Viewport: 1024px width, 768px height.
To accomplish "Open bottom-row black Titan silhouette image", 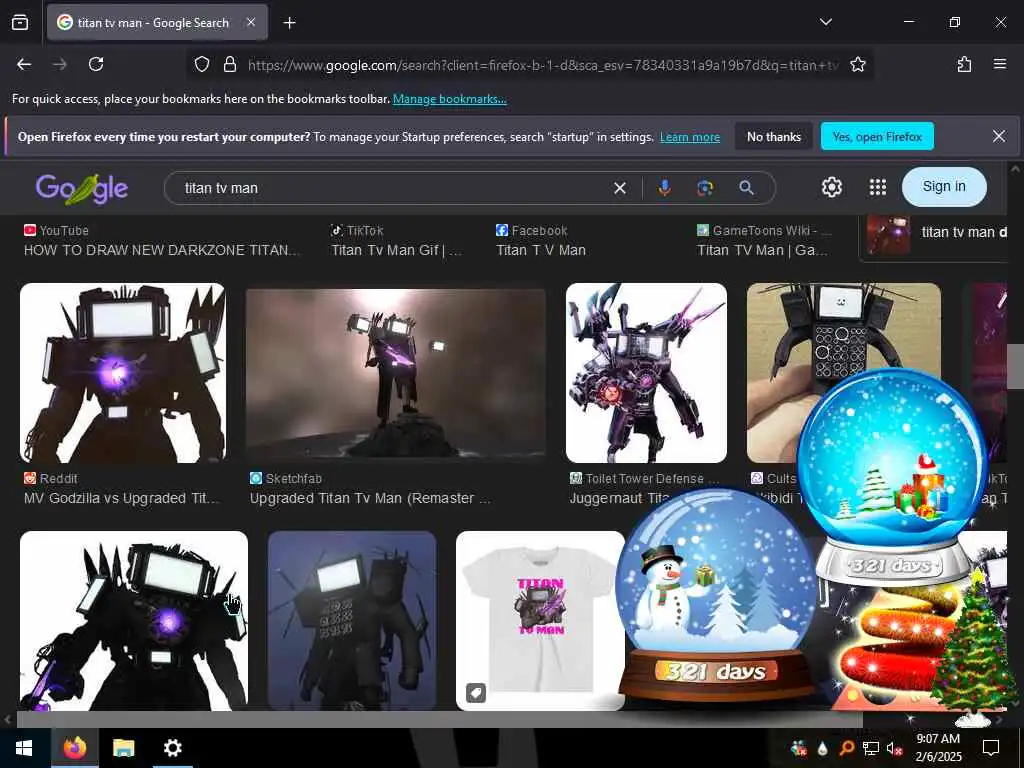I will point(134,620).
